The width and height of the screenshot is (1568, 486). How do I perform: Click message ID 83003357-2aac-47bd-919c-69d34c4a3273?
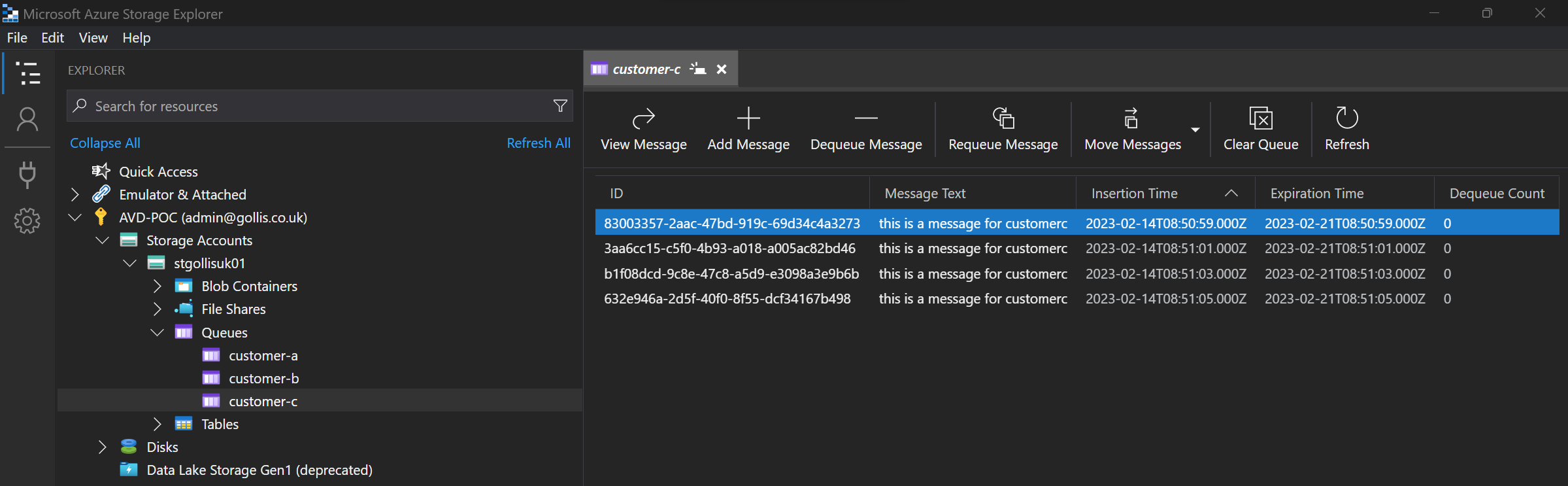[732, 223]
